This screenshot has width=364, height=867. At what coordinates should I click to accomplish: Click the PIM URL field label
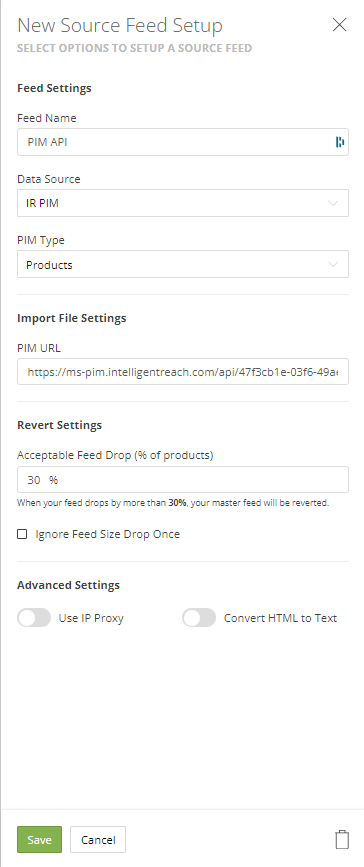(x=39, y=348)
